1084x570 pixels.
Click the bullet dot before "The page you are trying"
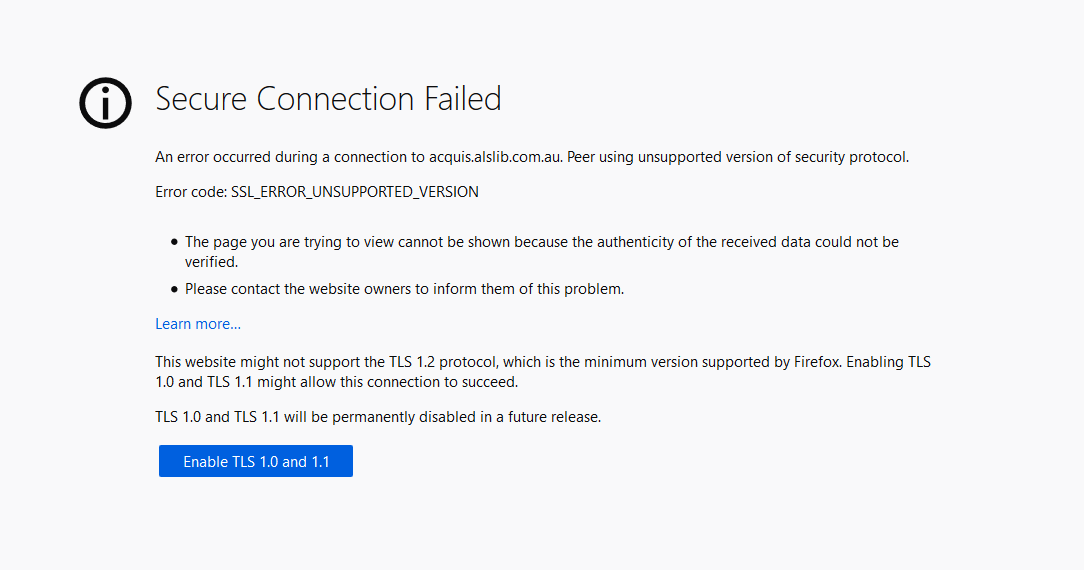pos(174,243)
